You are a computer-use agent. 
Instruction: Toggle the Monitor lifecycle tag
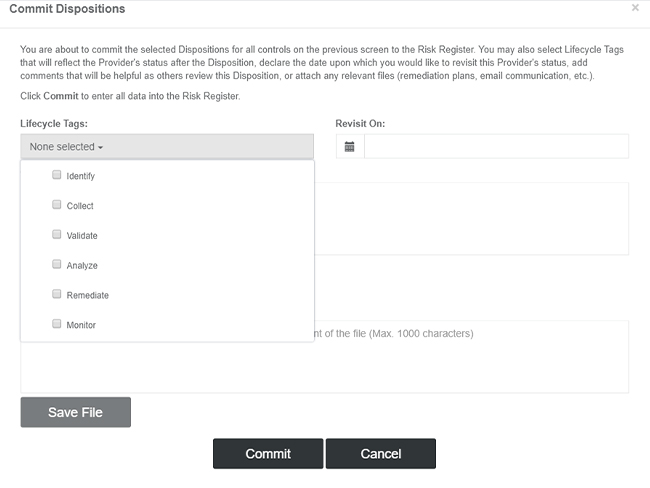point(57,324)
